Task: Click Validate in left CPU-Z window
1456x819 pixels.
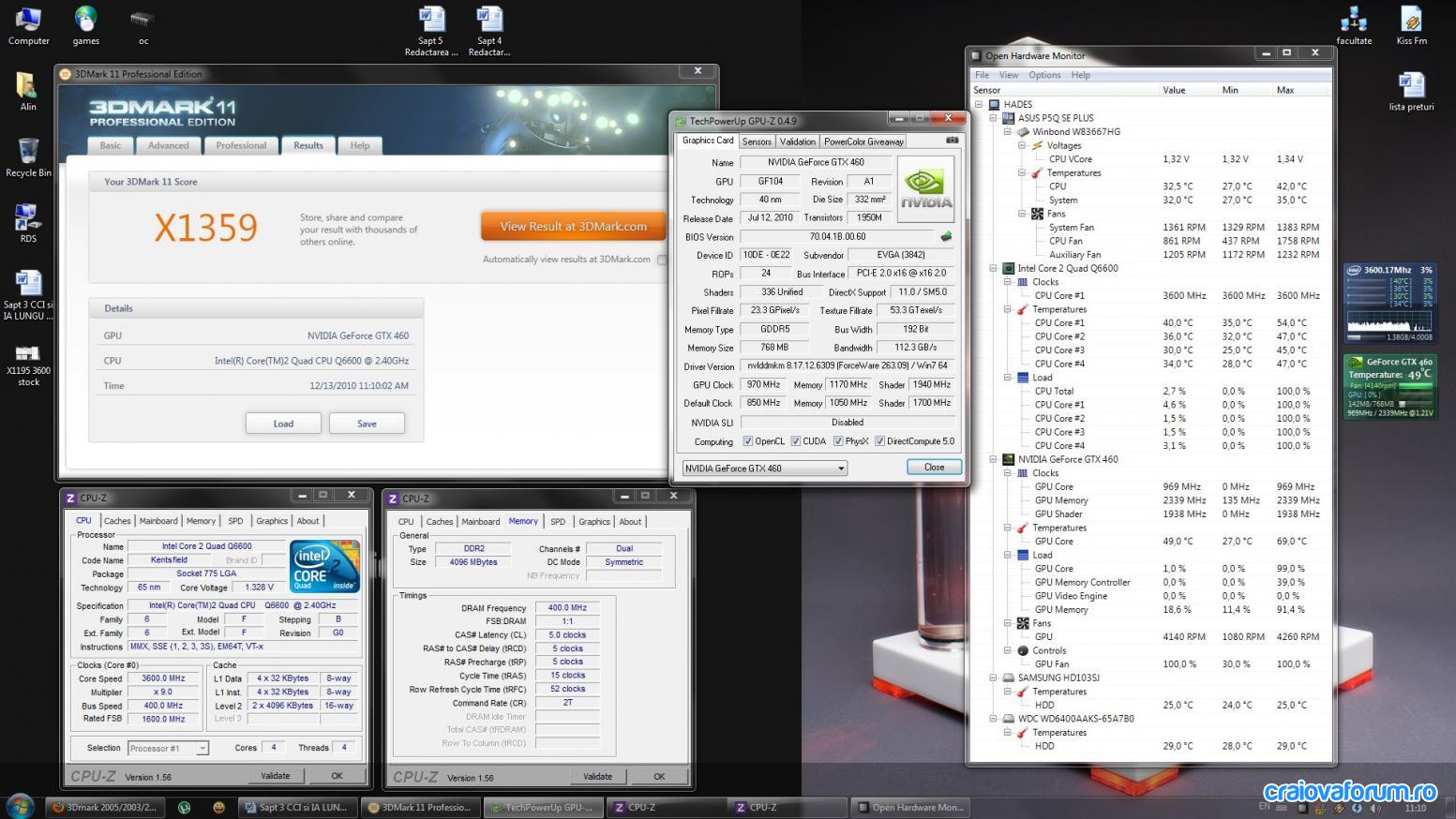Action: pos(276,776)
